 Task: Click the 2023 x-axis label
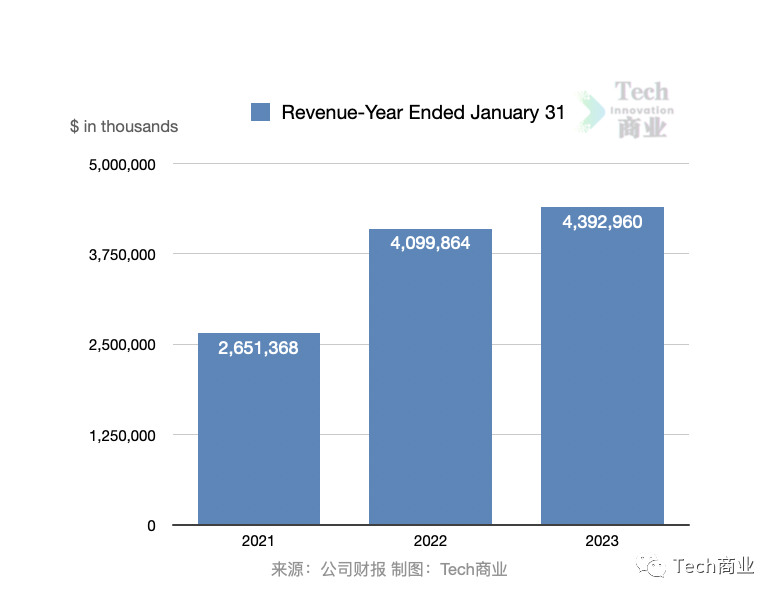(x=602, y=541)
